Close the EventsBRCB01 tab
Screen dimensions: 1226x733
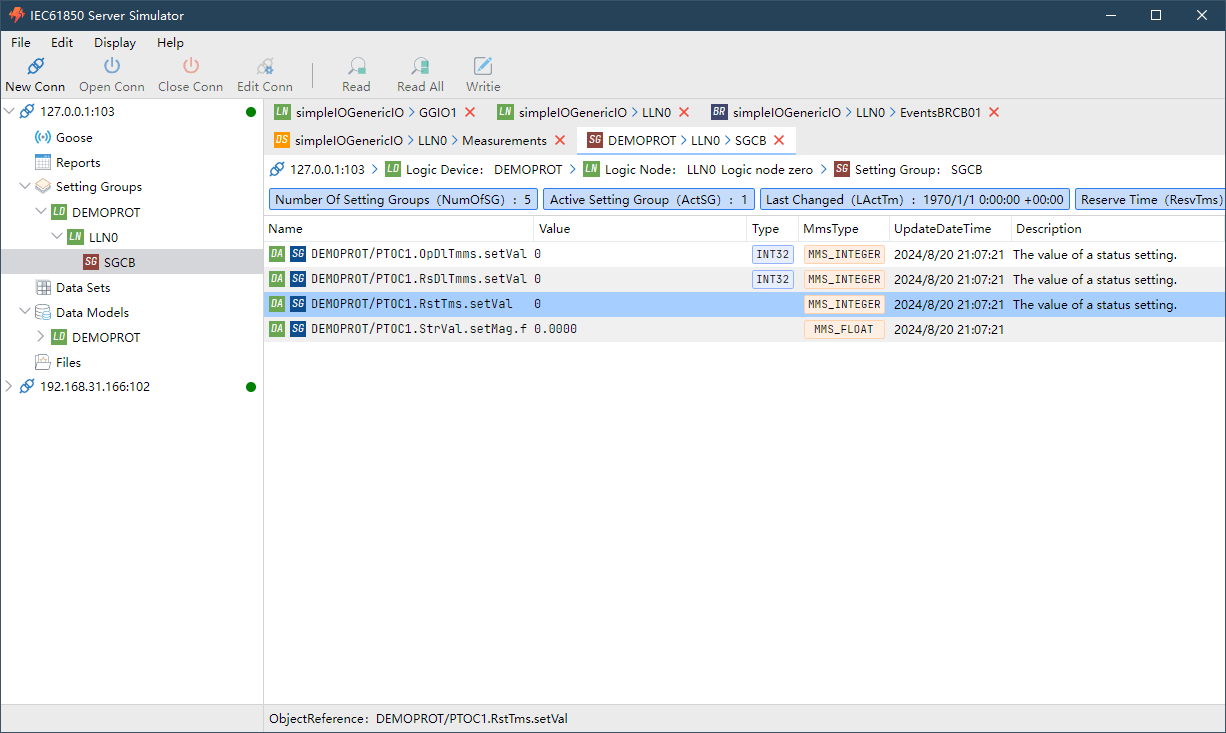[994, 112]
